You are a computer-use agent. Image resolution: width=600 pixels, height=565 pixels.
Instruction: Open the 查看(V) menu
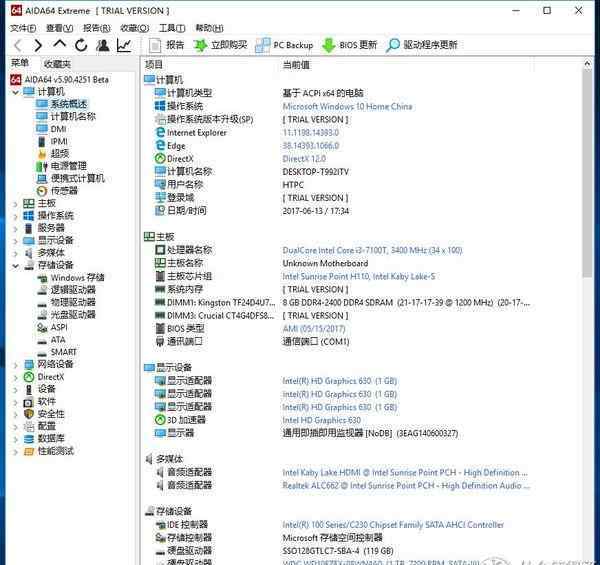point(59,28)
